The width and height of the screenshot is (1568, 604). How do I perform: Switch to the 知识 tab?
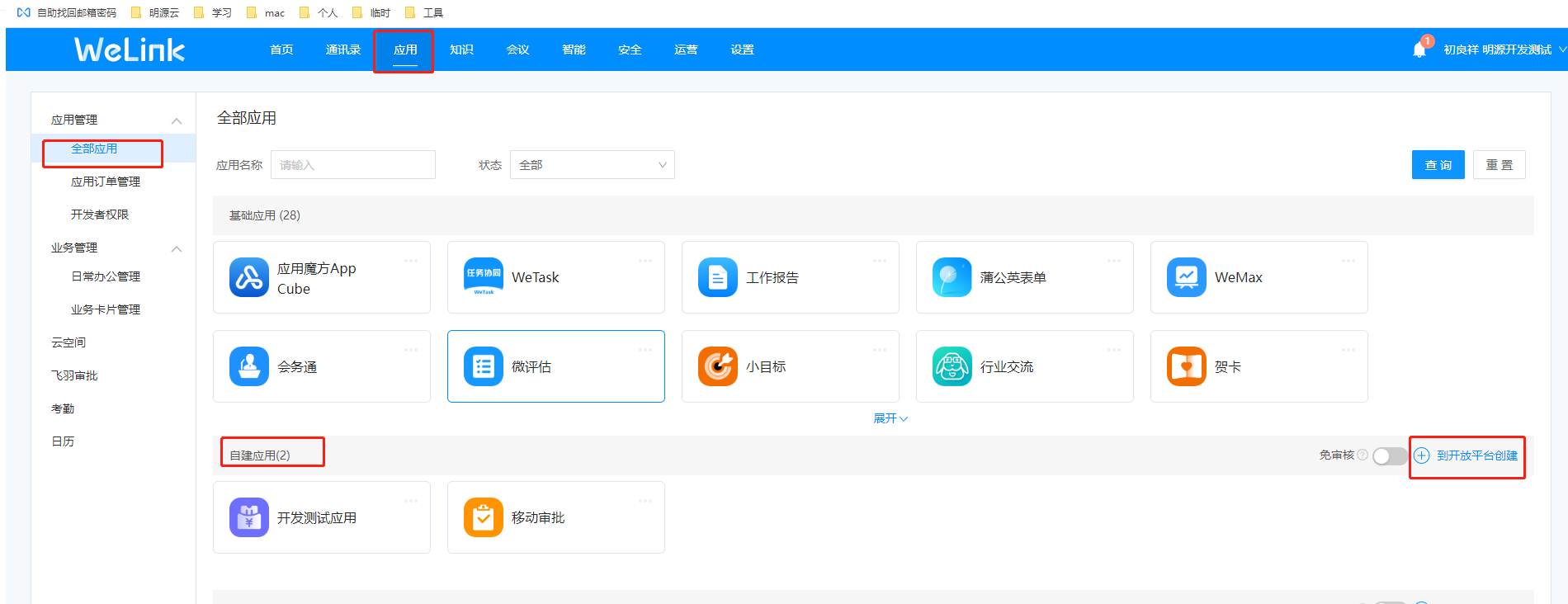461,50
